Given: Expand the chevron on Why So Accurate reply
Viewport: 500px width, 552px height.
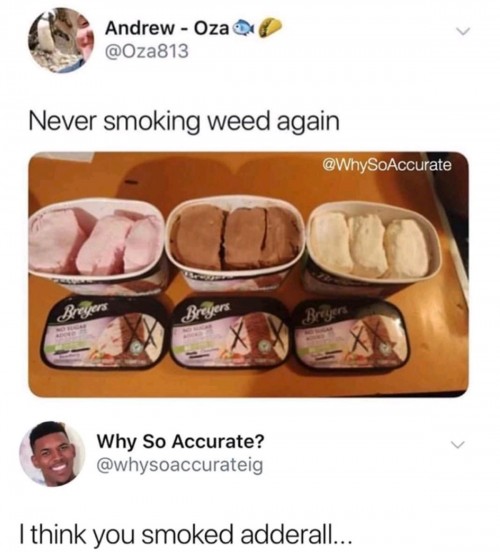Looking at the screenshot, I should (460, 445).
